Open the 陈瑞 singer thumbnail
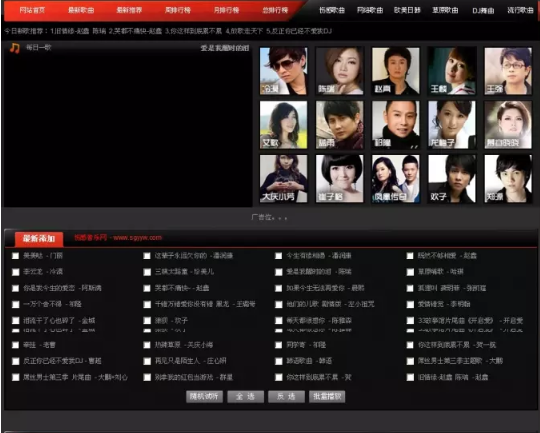The image size is (540, 433). tap(340, 71)
